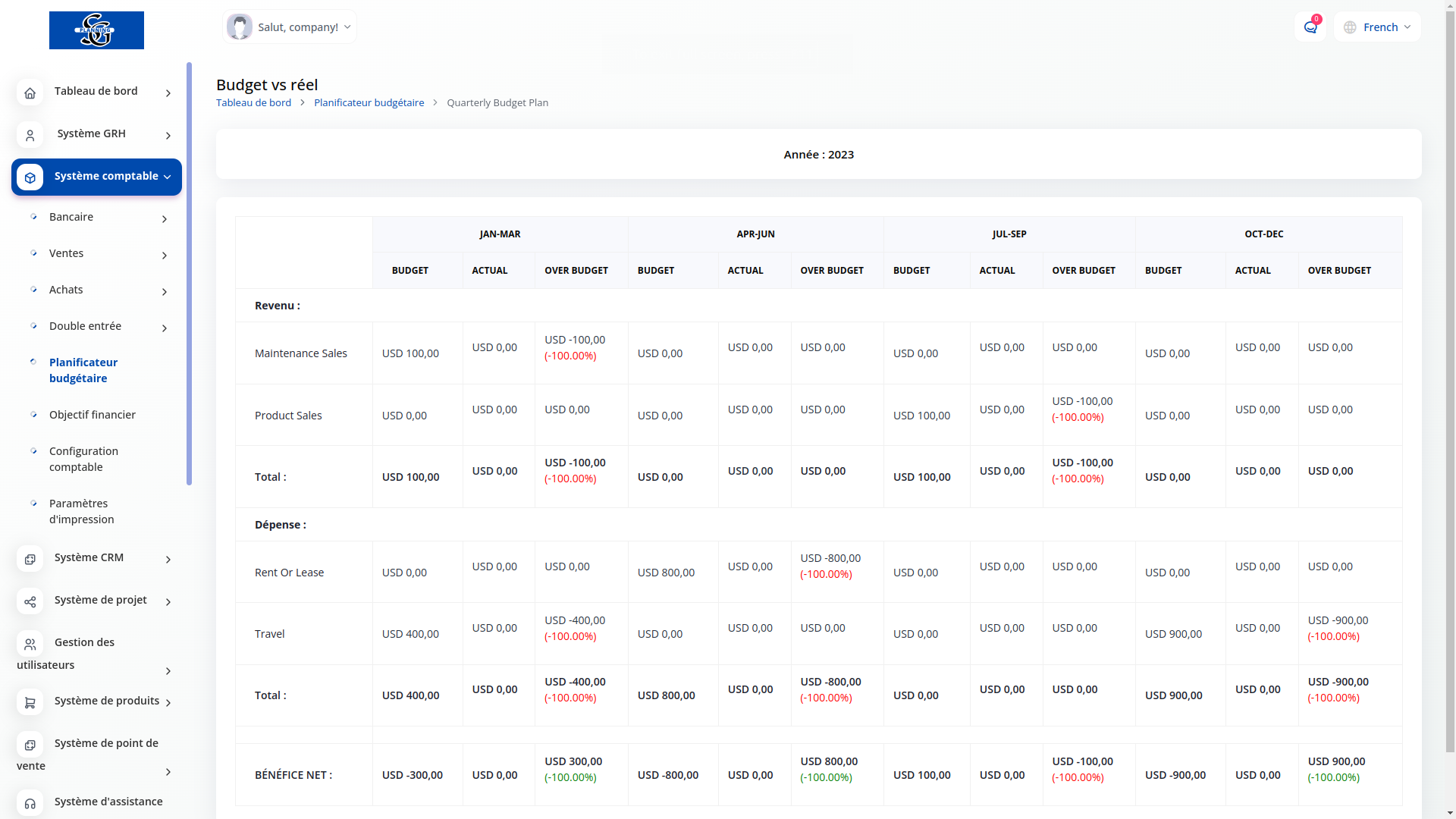This screenshot has width=1456, height=819.
Task: Click the Système comptable box icon
Action: (x=30, y=177)
